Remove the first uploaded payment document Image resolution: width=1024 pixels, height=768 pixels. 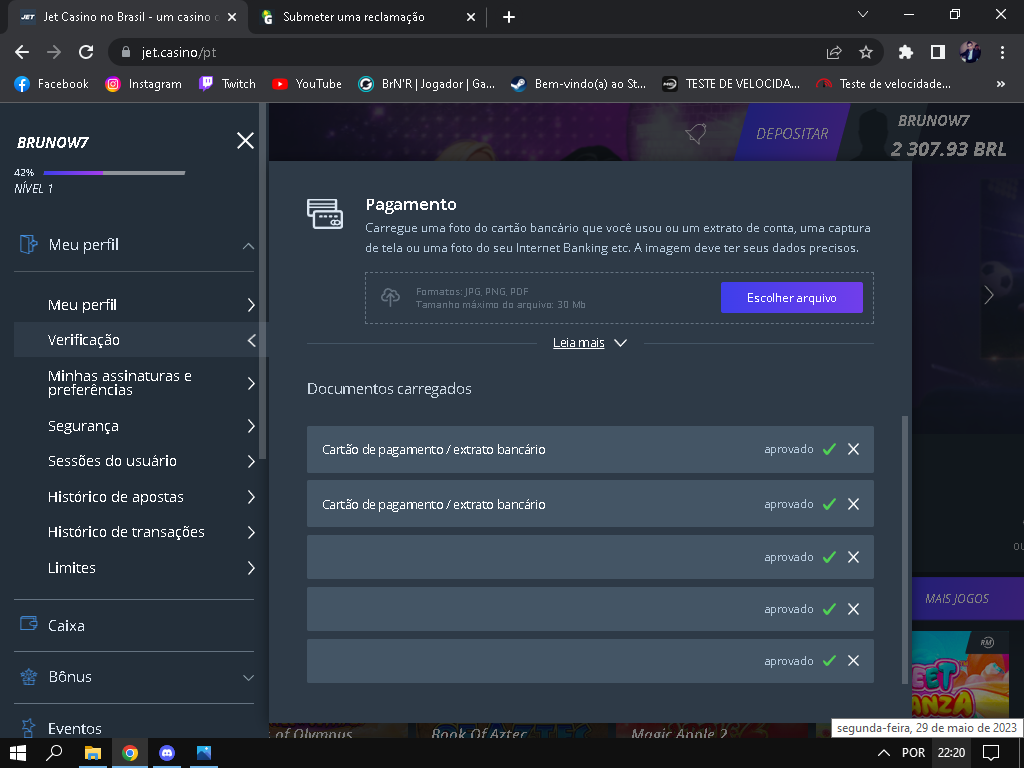pyautogui.click(x=853, y=450)
